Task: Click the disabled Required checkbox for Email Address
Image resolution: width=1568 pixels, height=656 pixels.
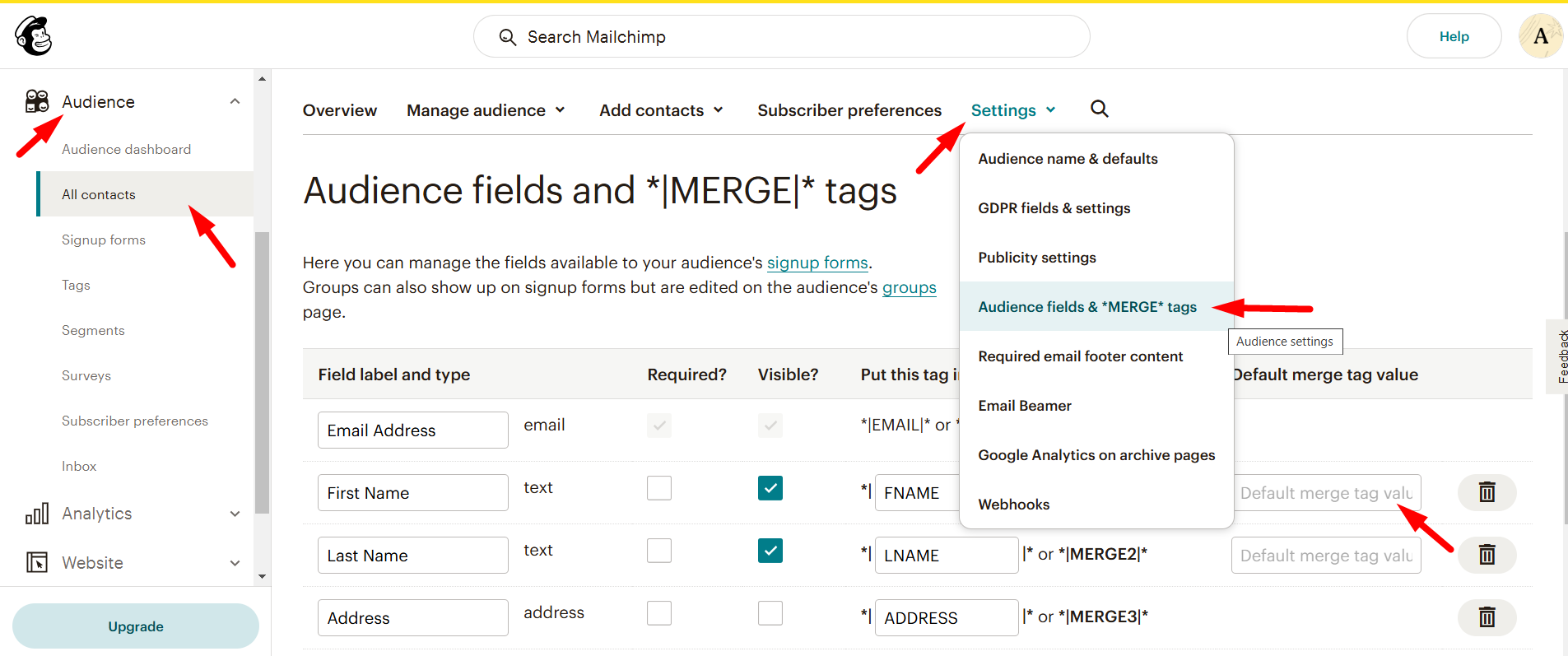Action: coord(659,426)
